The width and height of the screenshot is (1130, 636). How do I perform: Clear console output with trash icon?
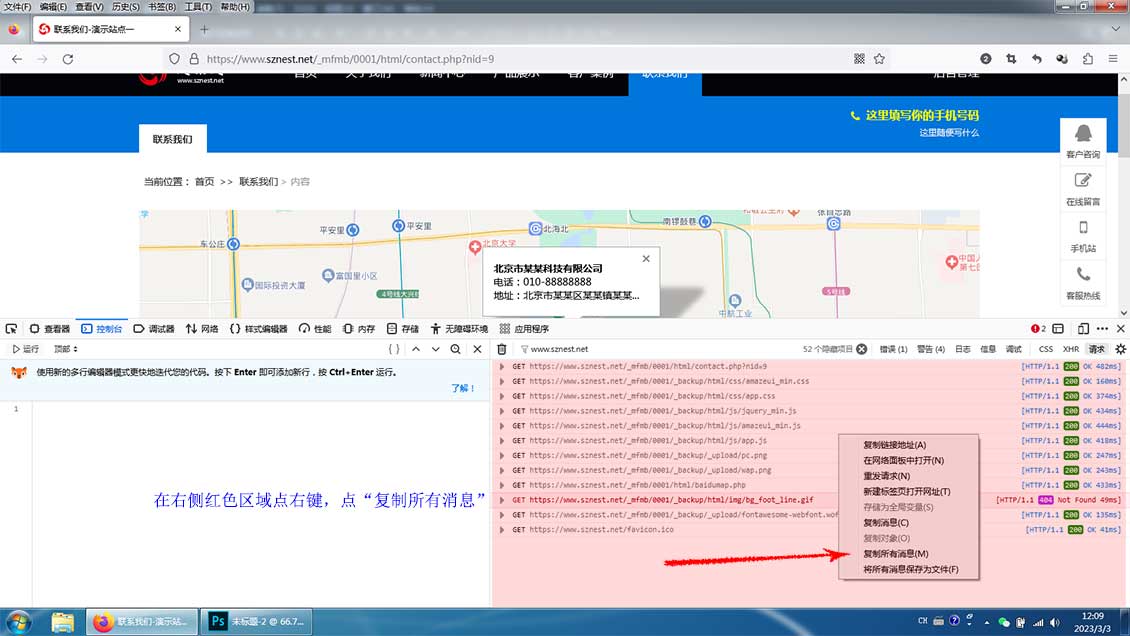pos(502,349)
